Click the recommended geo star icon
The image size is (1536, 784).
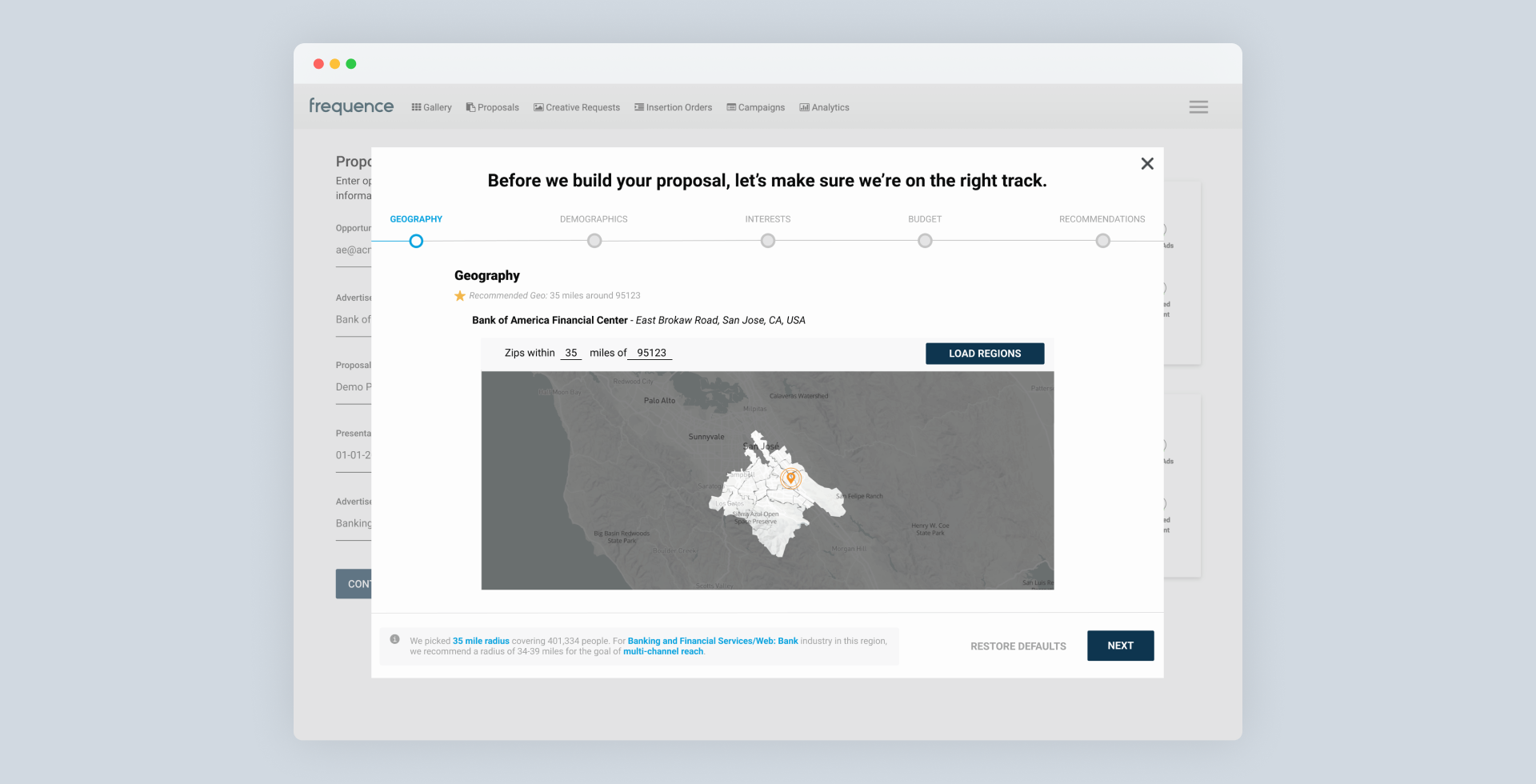460,296
